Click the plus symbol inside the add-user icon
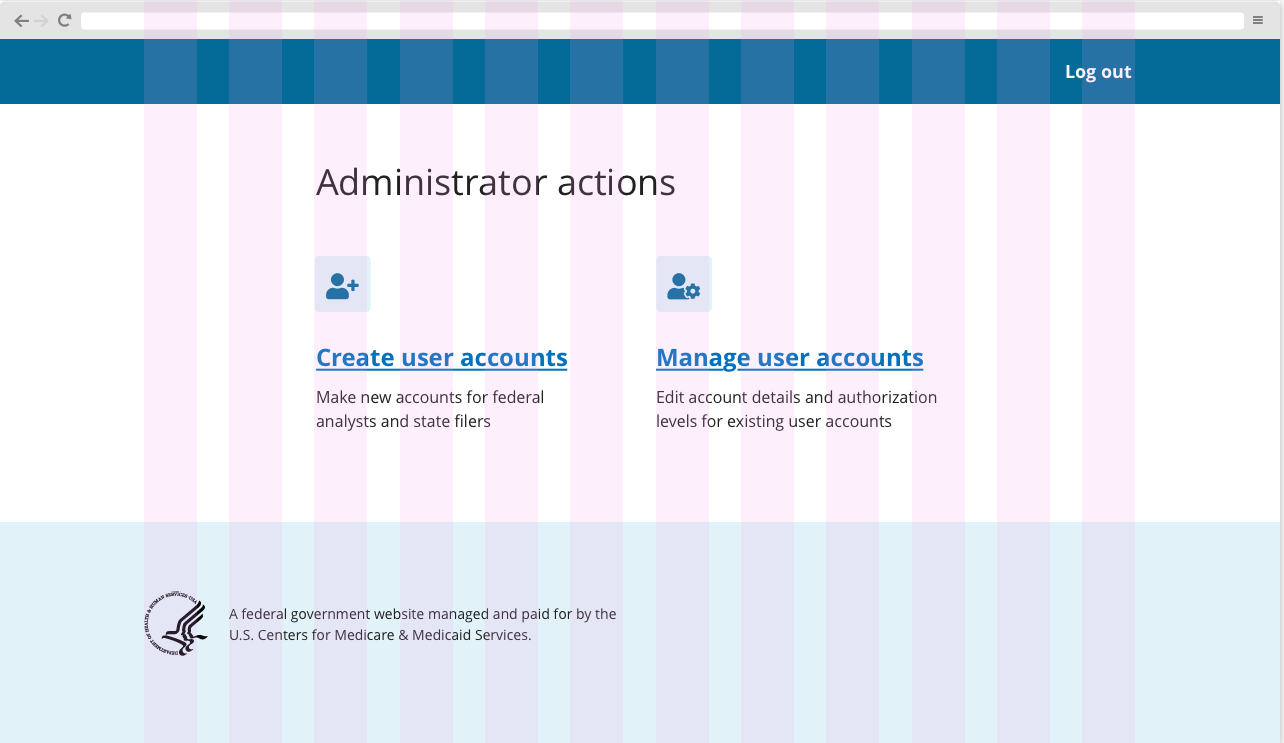 [353, 284]
